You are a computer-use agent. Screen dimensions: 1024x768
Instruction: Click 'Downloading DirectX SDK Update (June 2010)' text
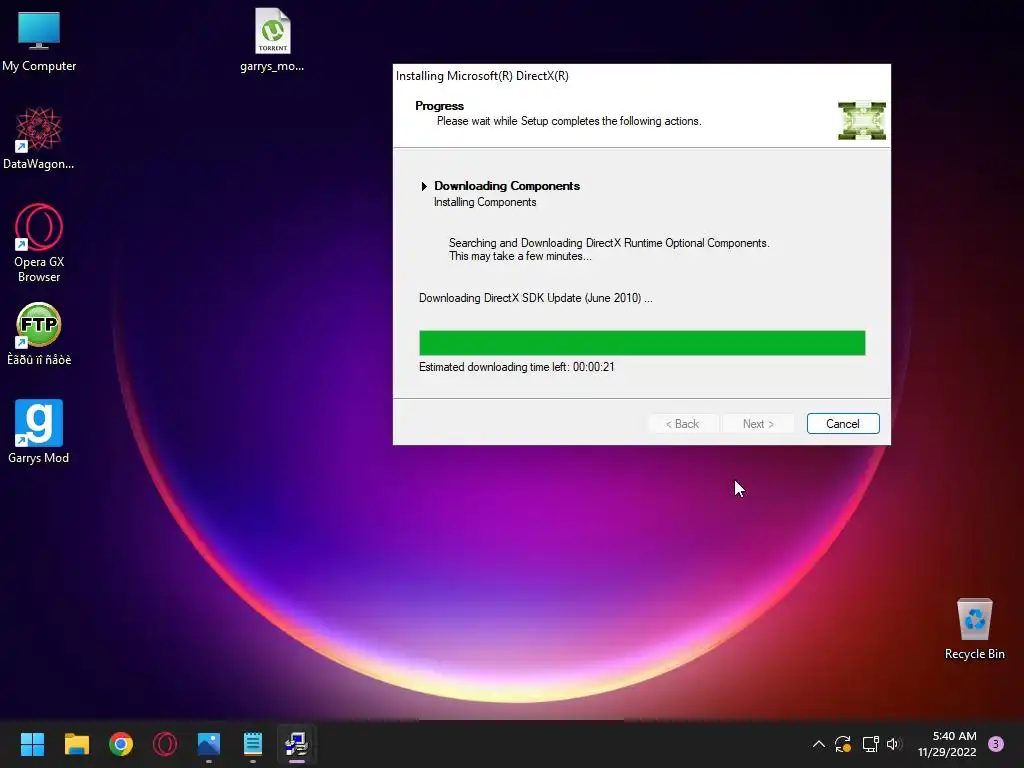tap(536, 298)
